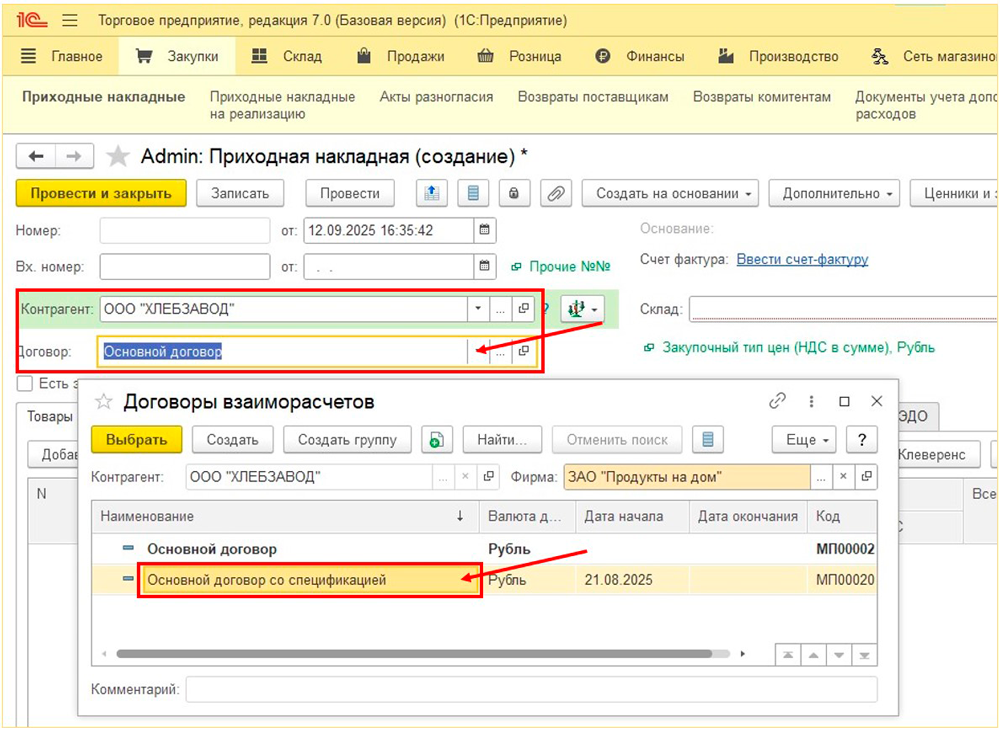Viewport: 1000px width, 730px height.
Task: Click the copy contract icon next to Создать группу
Action: coord(434,439)
